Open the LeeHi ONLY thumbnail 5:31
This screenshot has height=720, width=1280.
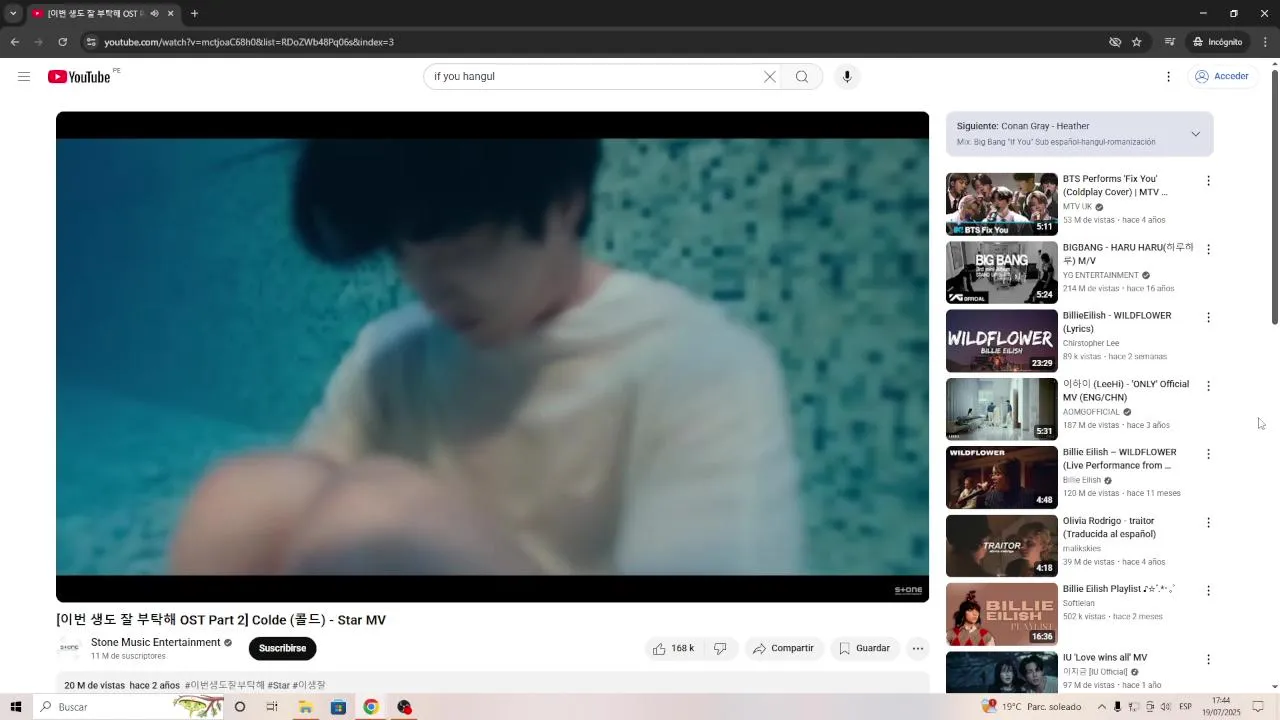[x=1002, y=409]
